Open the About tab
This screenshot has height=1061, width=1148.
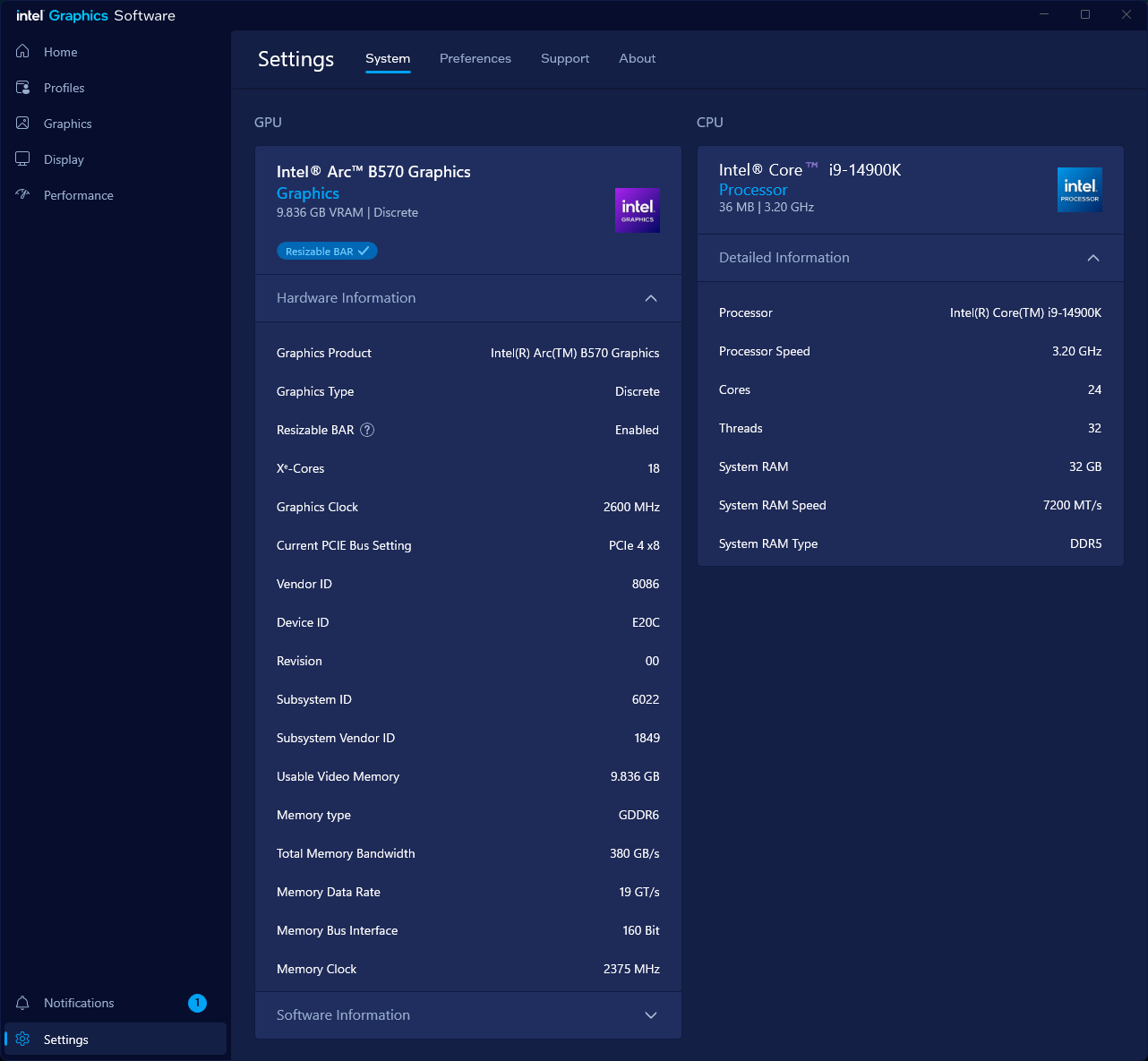(638, 58)
